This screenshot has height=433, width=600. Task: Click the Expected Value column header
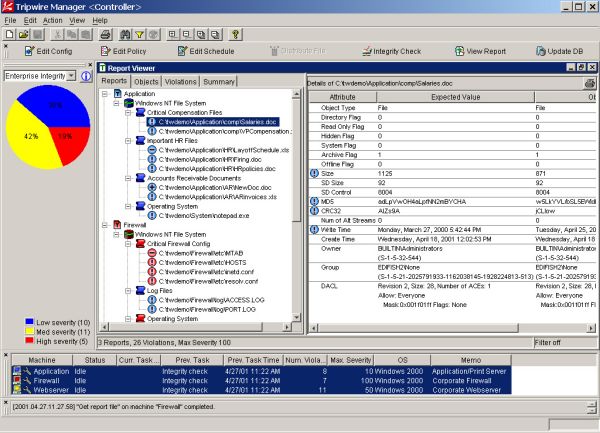tap(455, 97)
